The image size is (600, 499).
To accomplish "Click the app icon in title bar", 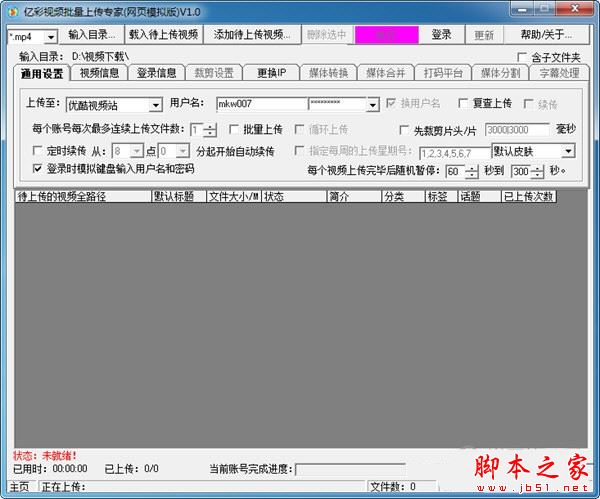I will tap(13, 12).
